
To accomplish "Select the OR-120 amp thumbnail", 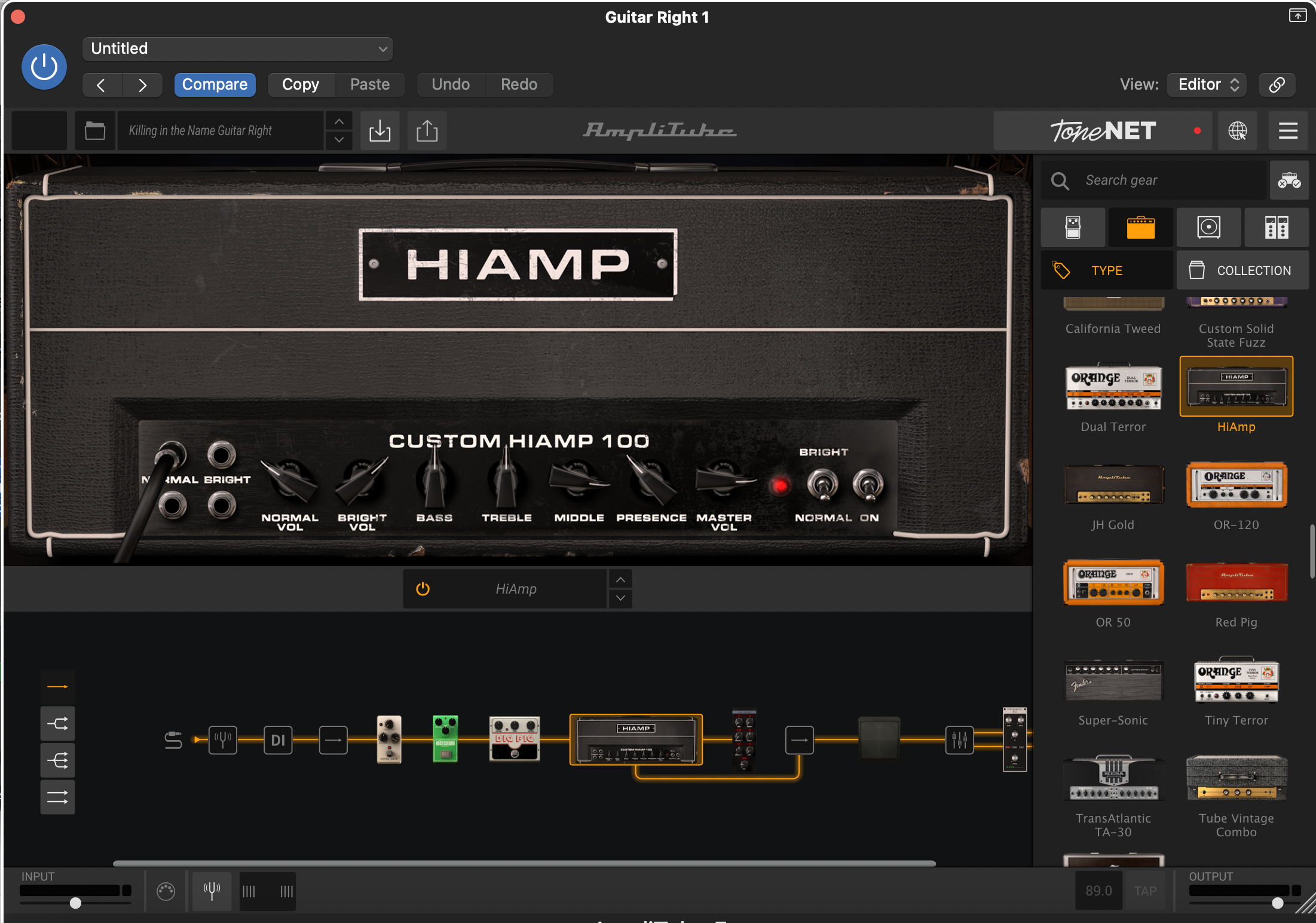I will tap(1236, 485).
